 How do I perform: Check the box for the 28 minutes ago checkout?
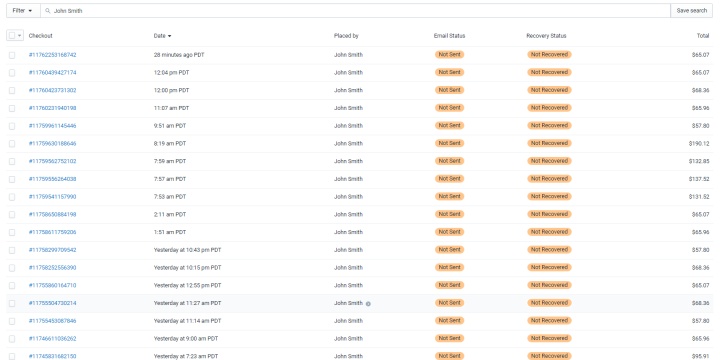point(12,55)
